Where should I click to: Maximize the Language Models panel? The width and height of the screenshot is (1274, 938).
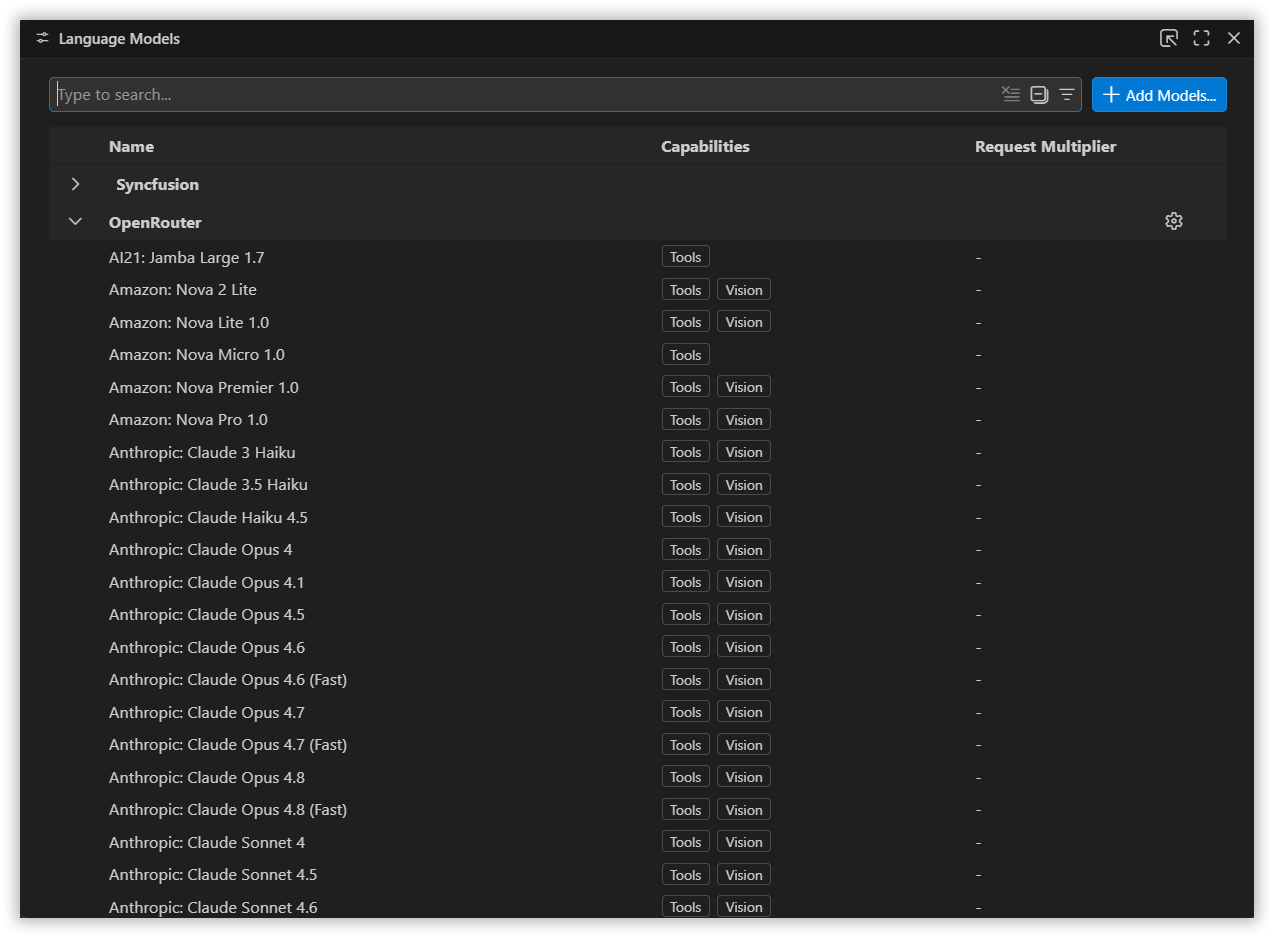1201,38
